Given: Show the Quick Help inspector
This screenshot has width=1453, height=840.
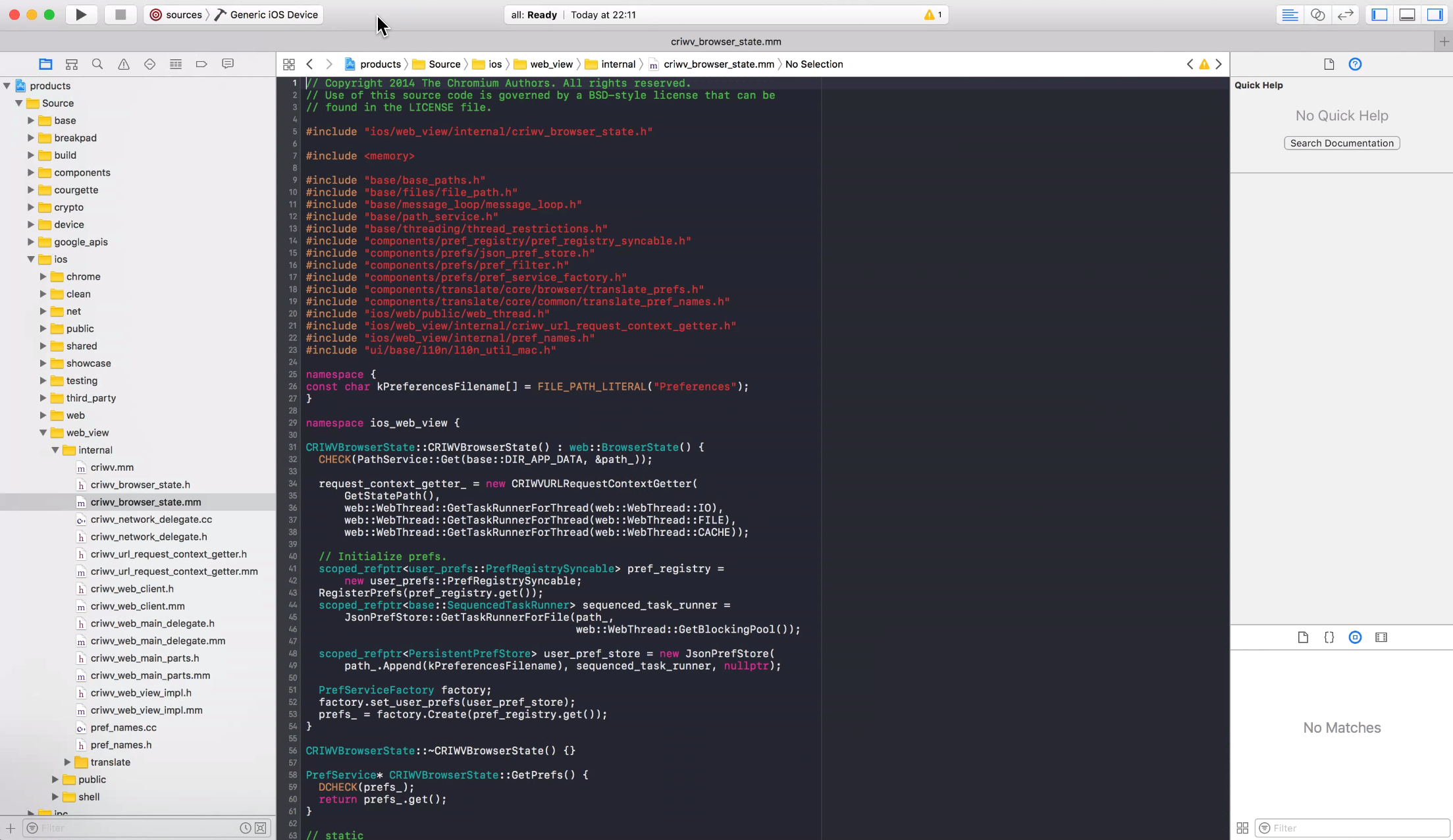Looking at the screenshot, I should click(x=1355, y=64).
